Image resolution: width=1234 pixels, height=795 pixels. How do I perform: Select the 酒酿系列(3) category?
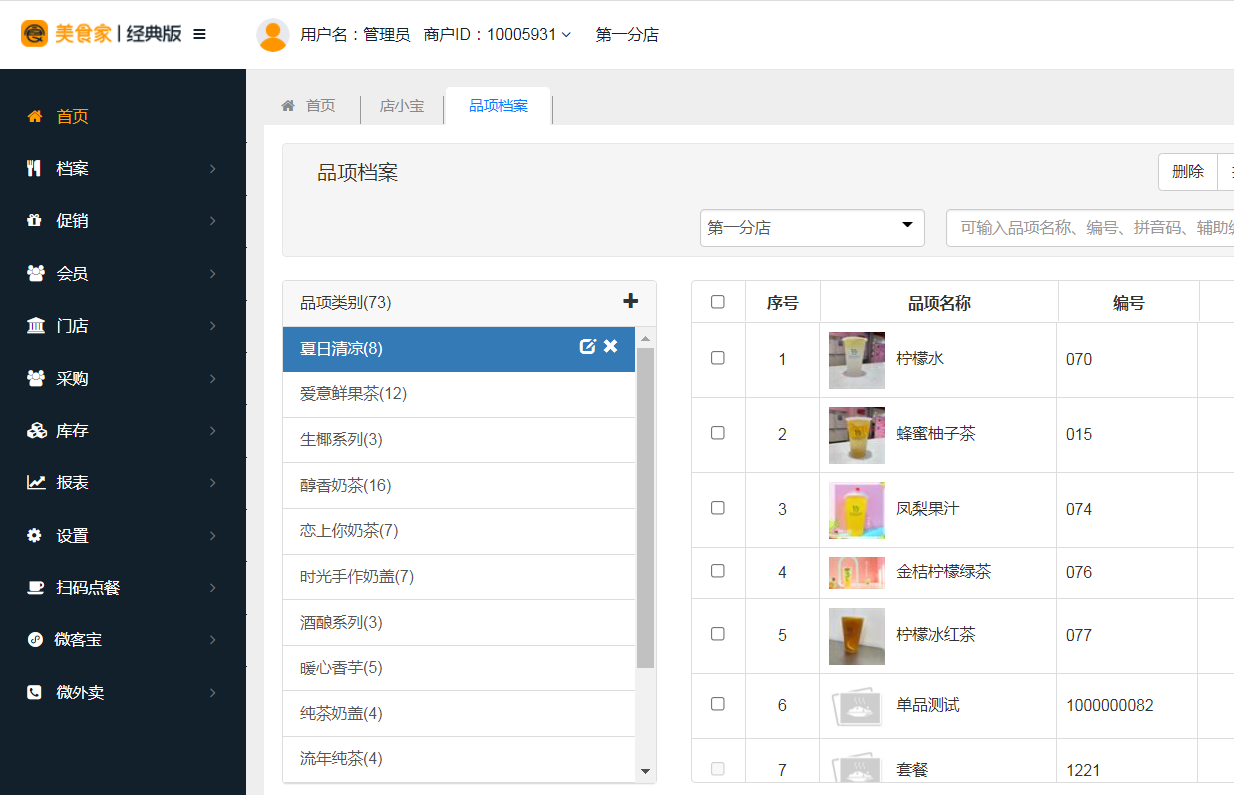pos(459,622)
